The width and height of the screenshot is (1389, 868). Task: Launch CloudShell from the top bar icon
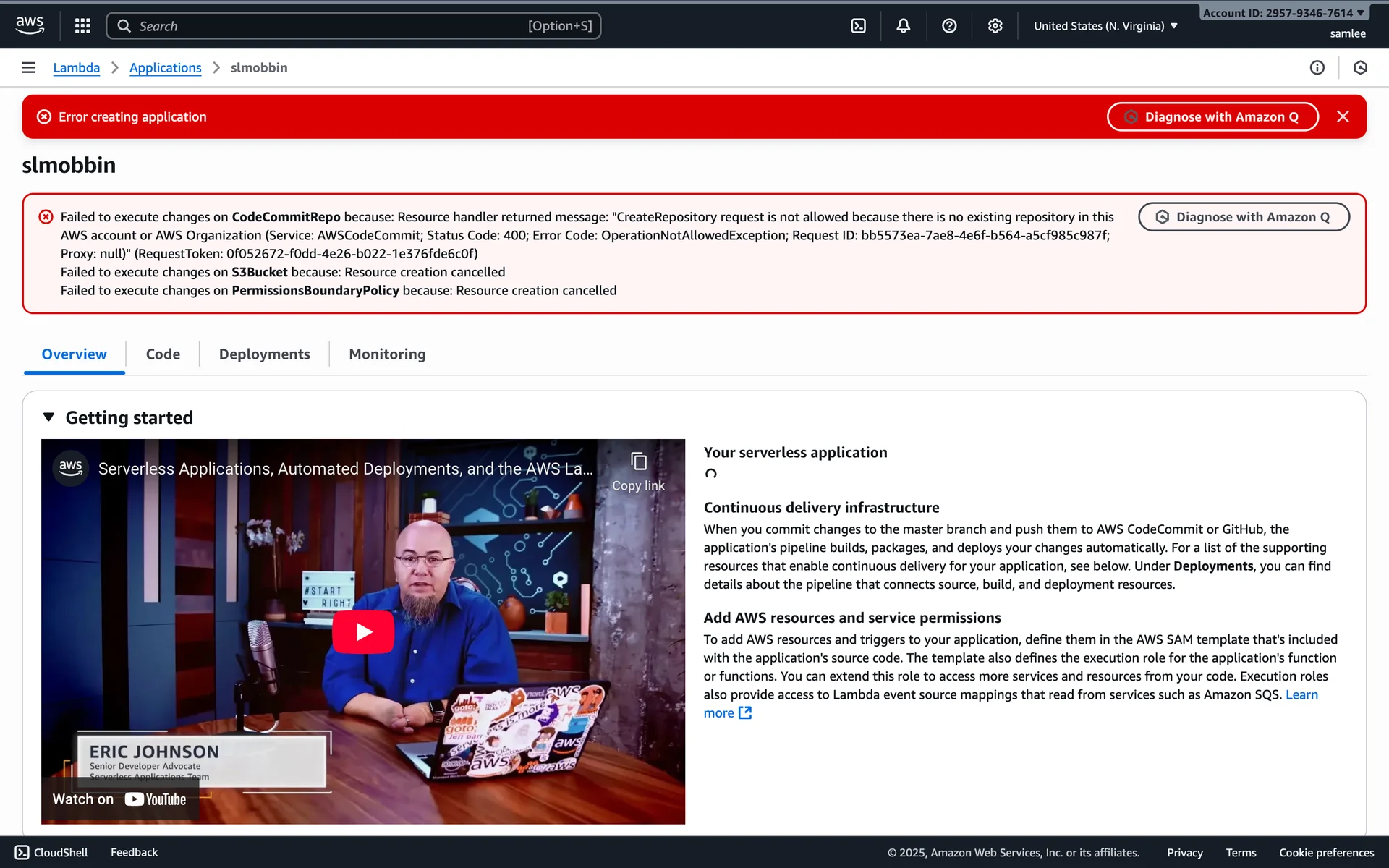858,26
